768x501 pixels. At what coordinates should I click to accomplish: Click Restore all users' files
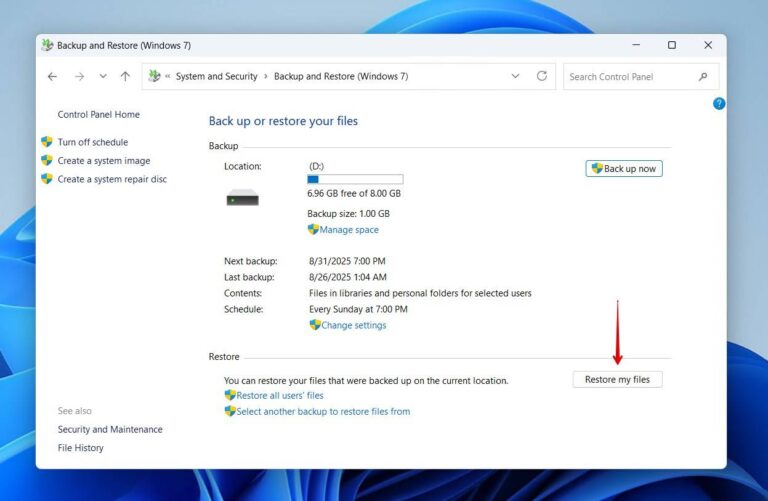click(x=280, y=396)
